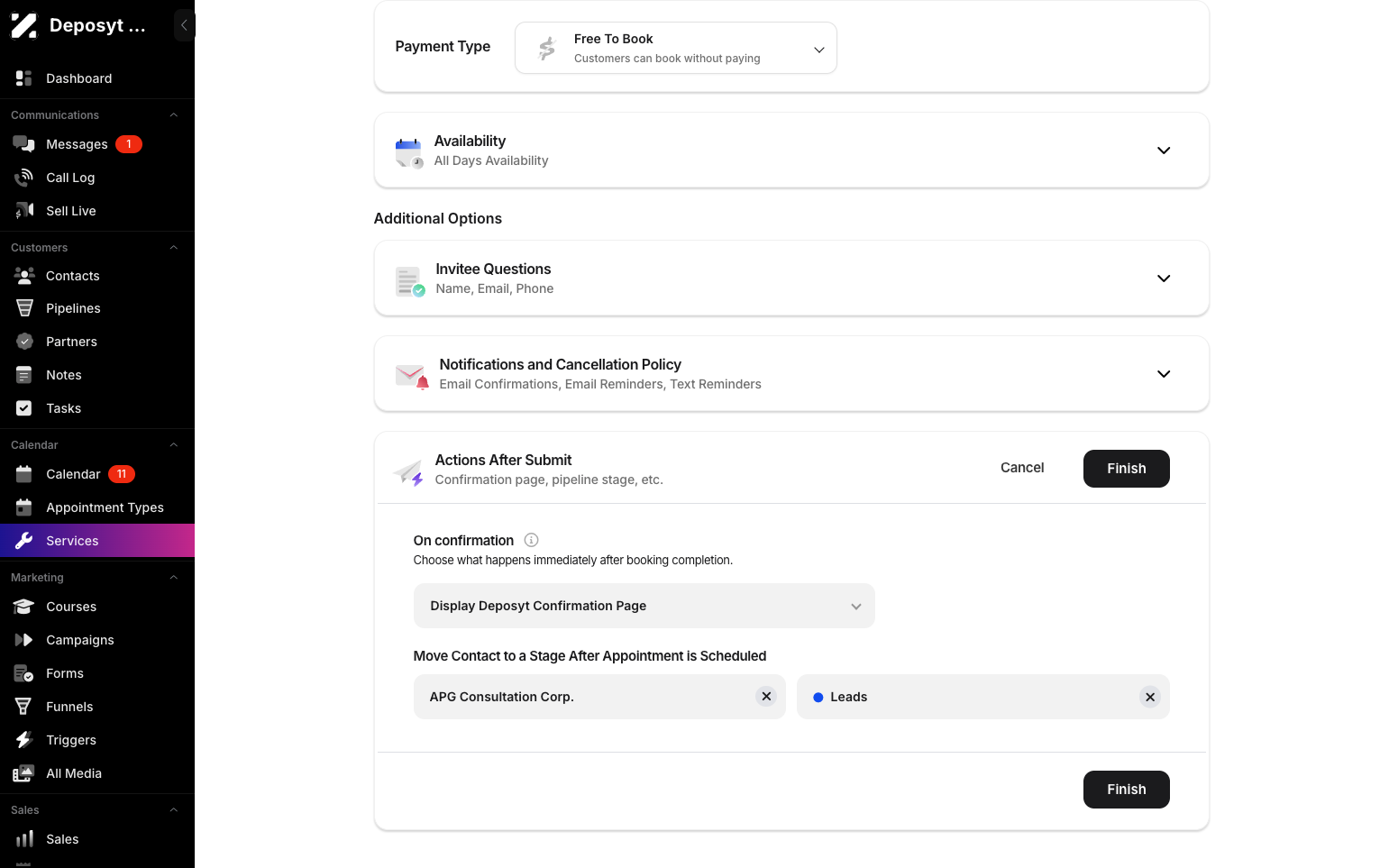Open Pipelines page
Image resolution: width=1389 pixels, height=868 pixels.
pos(97,308)
